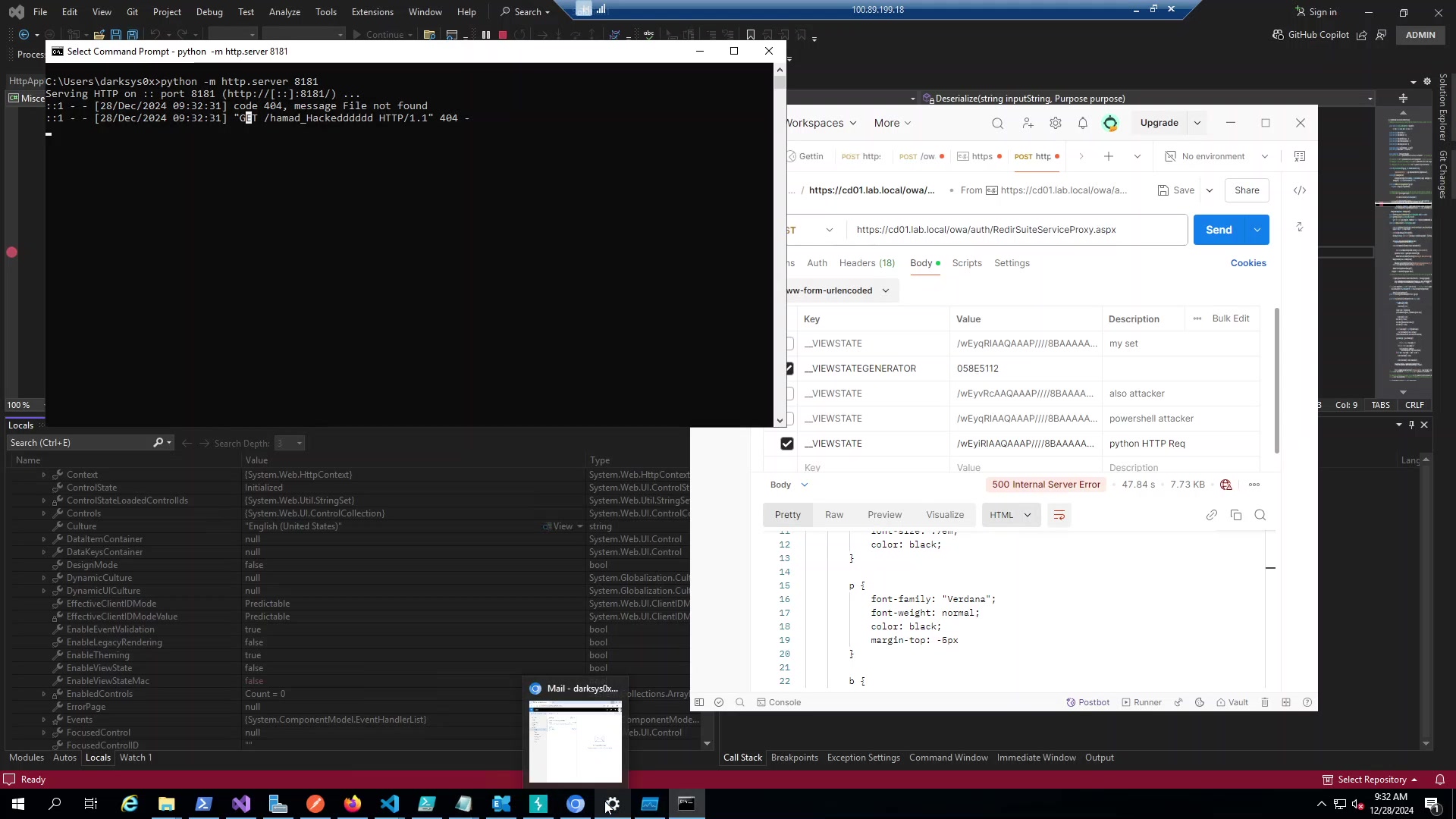Open Send button arrow options
1456x819 pixels.
tap(1257, 230)
